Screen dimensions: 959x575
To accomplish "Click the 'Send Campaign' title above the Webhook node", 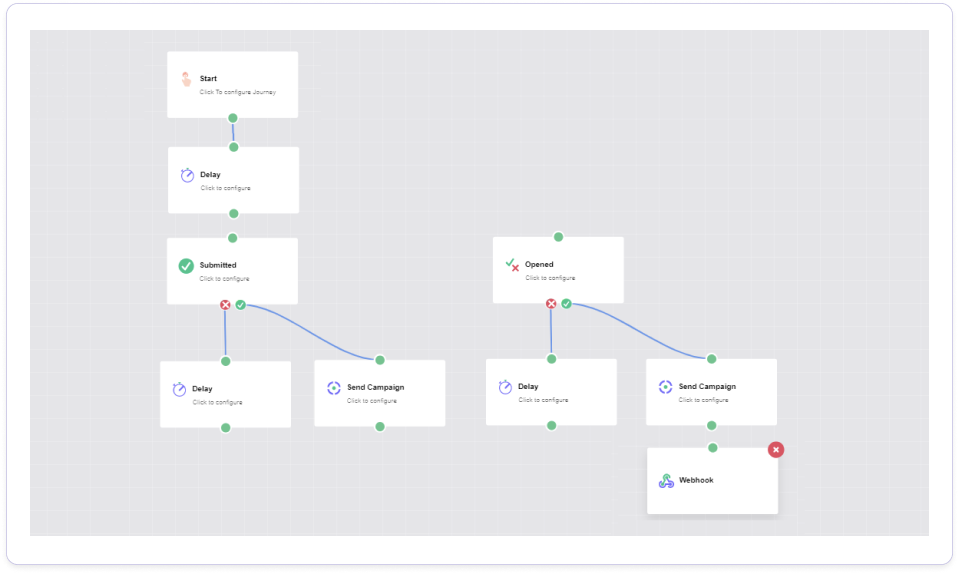I will tap(707, 387).
